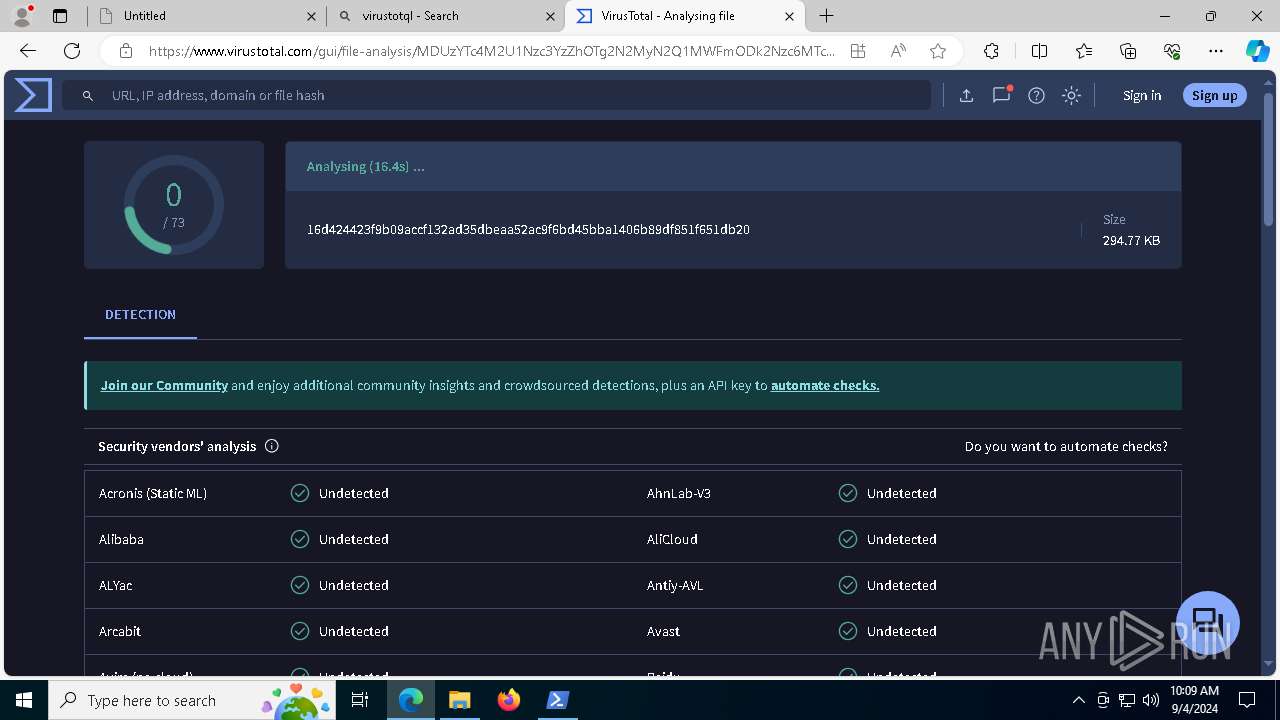Switch to the virustotql - Search tab

pyautogui.click(x=446, y=16)
